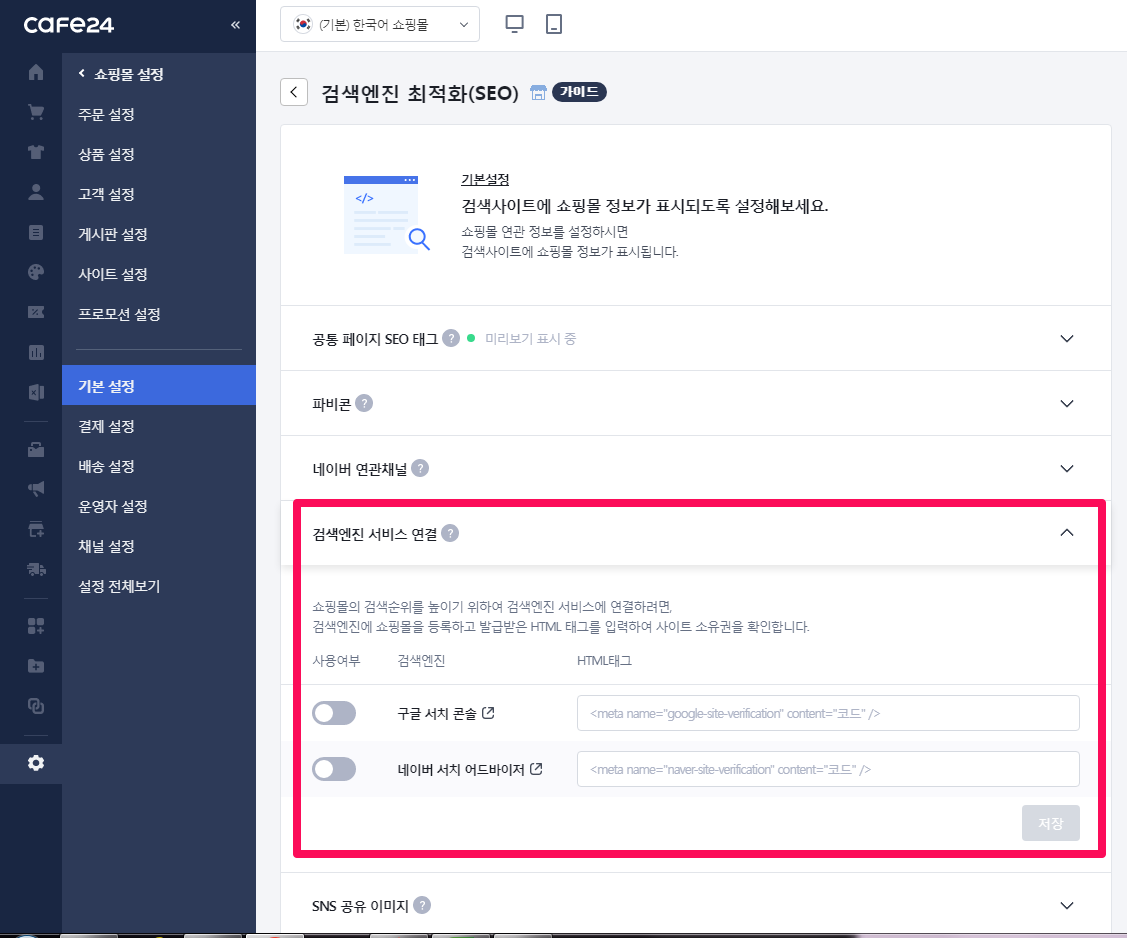This screenshot has height=938, width=1127.
Task: Click the 구글 서치 콘솔 link text
Action: click(437, 713)
